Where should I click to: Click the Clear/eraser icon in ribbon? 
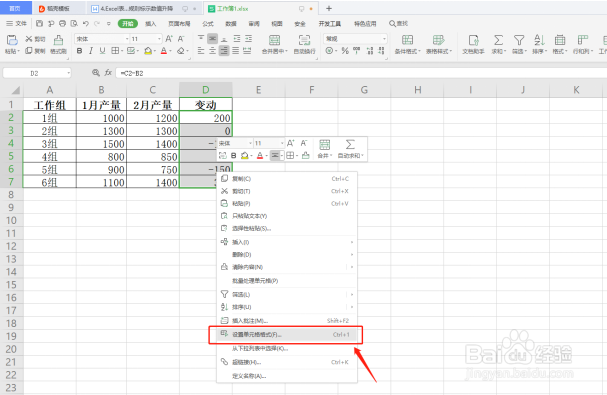181,51
